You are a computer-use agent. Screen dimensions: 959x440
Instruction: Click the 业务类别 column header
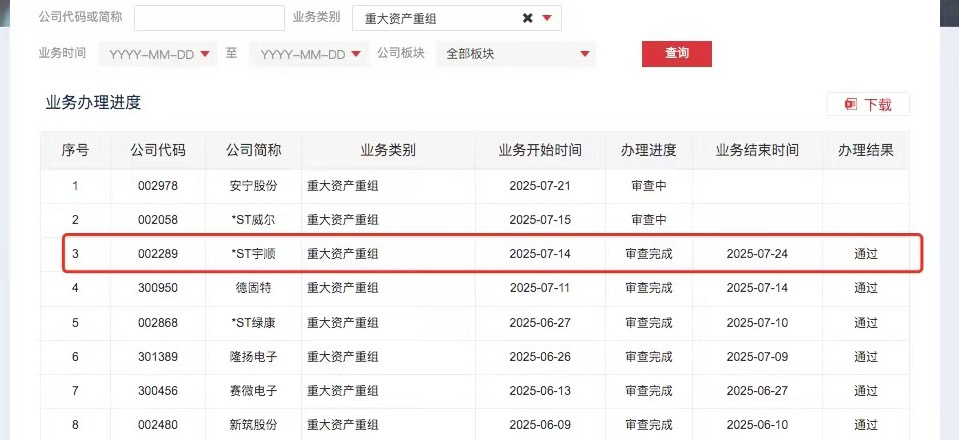(x=388, y=151)
